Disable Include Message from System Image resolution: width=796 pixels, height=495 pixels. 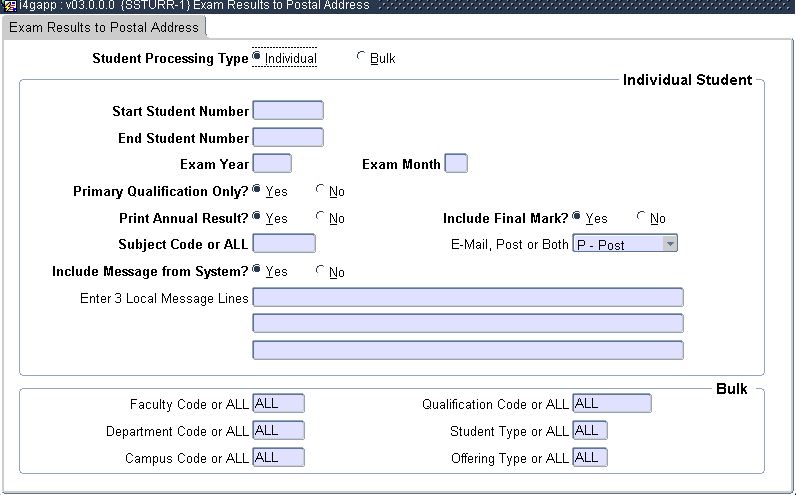click(321, 271)
